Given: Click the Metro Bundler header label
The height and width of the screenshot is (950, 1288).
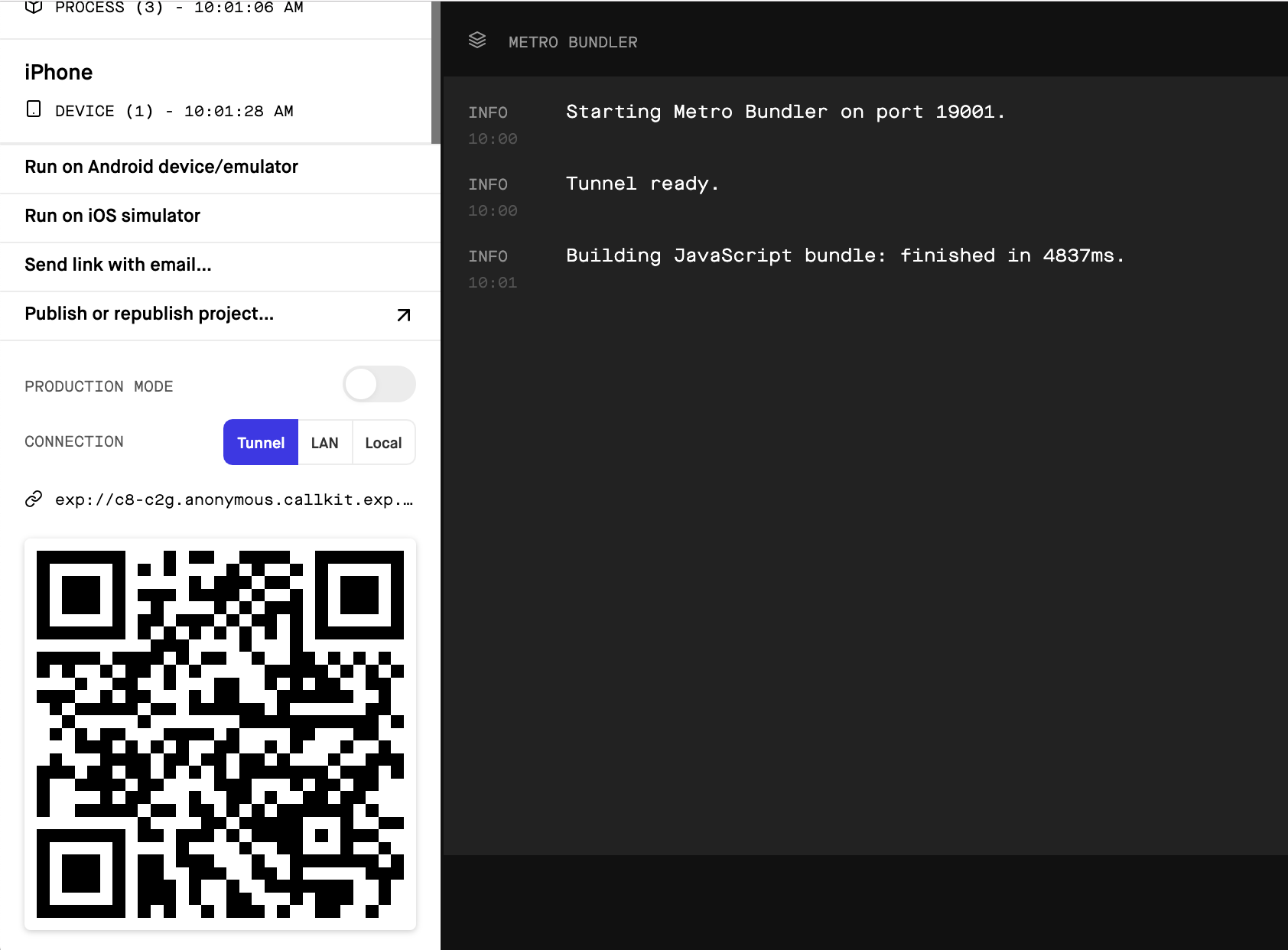Looking at the screenshot, I should (x=573, y=42).
